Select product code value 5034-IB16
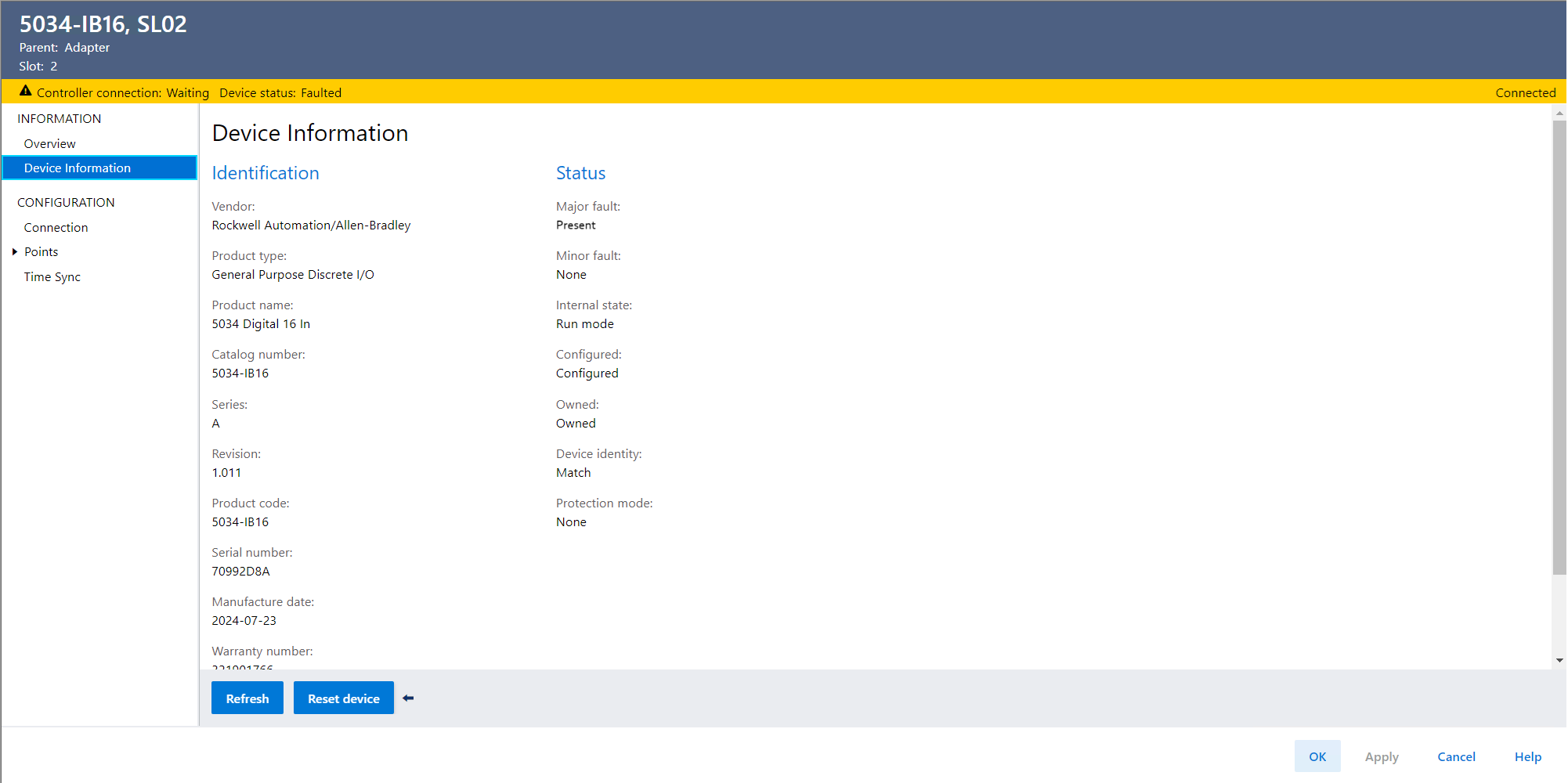The width and height of the screenshot is (1568, 783). [x=240, y=522]
